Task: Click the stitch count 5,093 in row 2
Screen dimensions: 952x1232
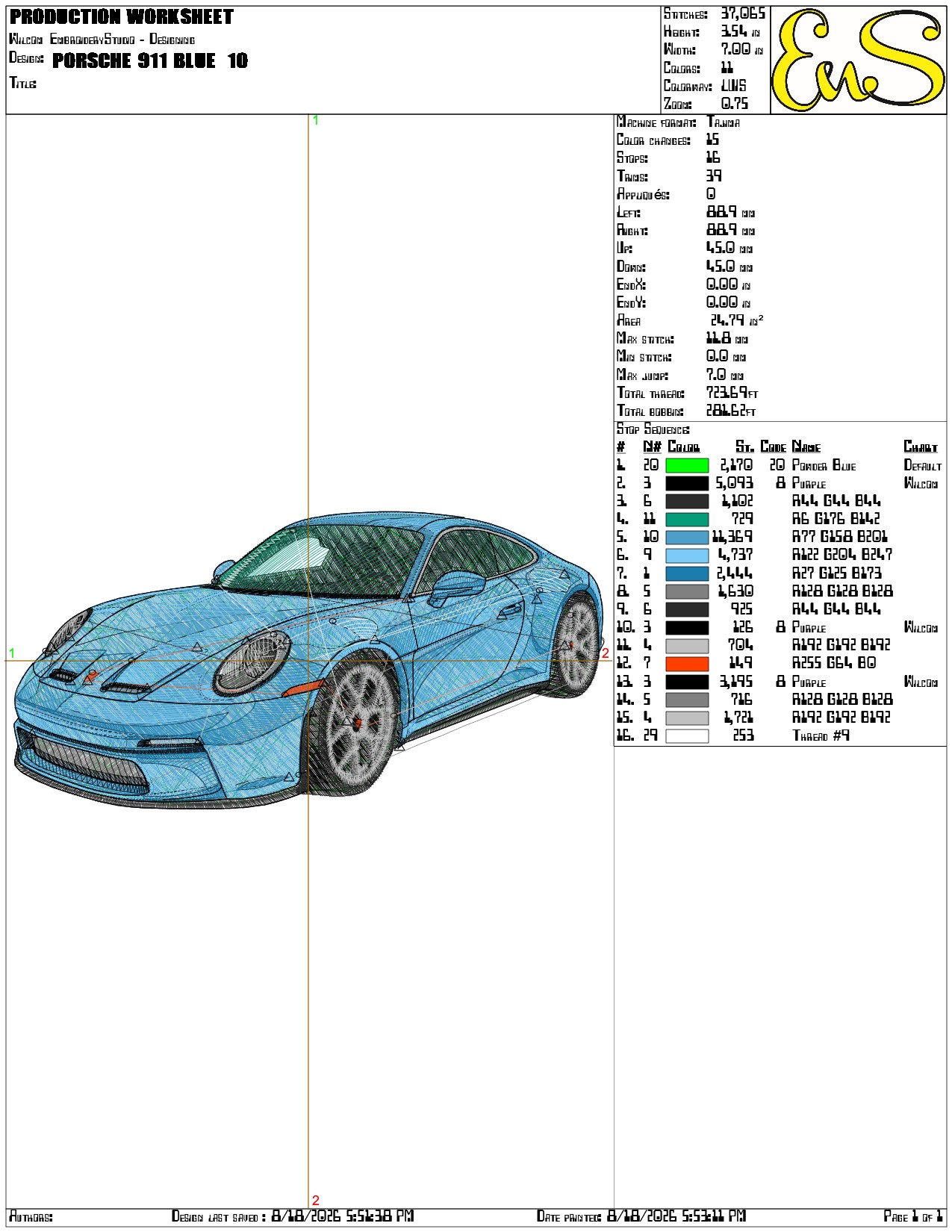Action: tap(735, 483)
